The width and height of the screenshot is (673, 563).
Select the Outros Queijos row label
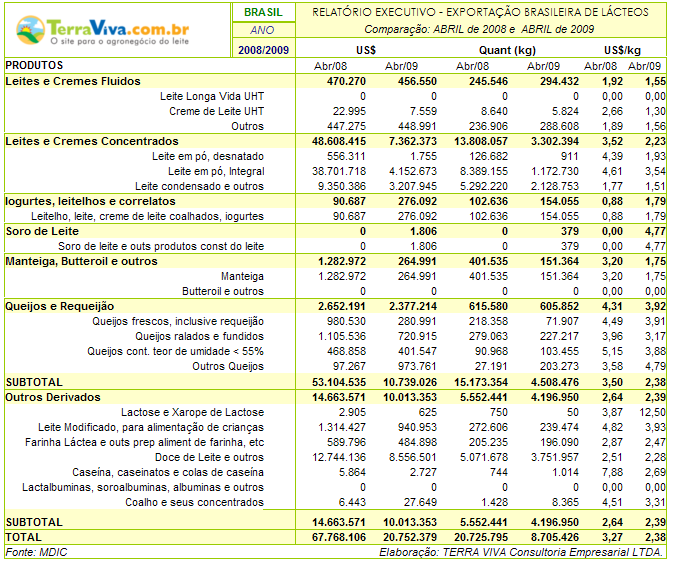[x=228, y=366]
